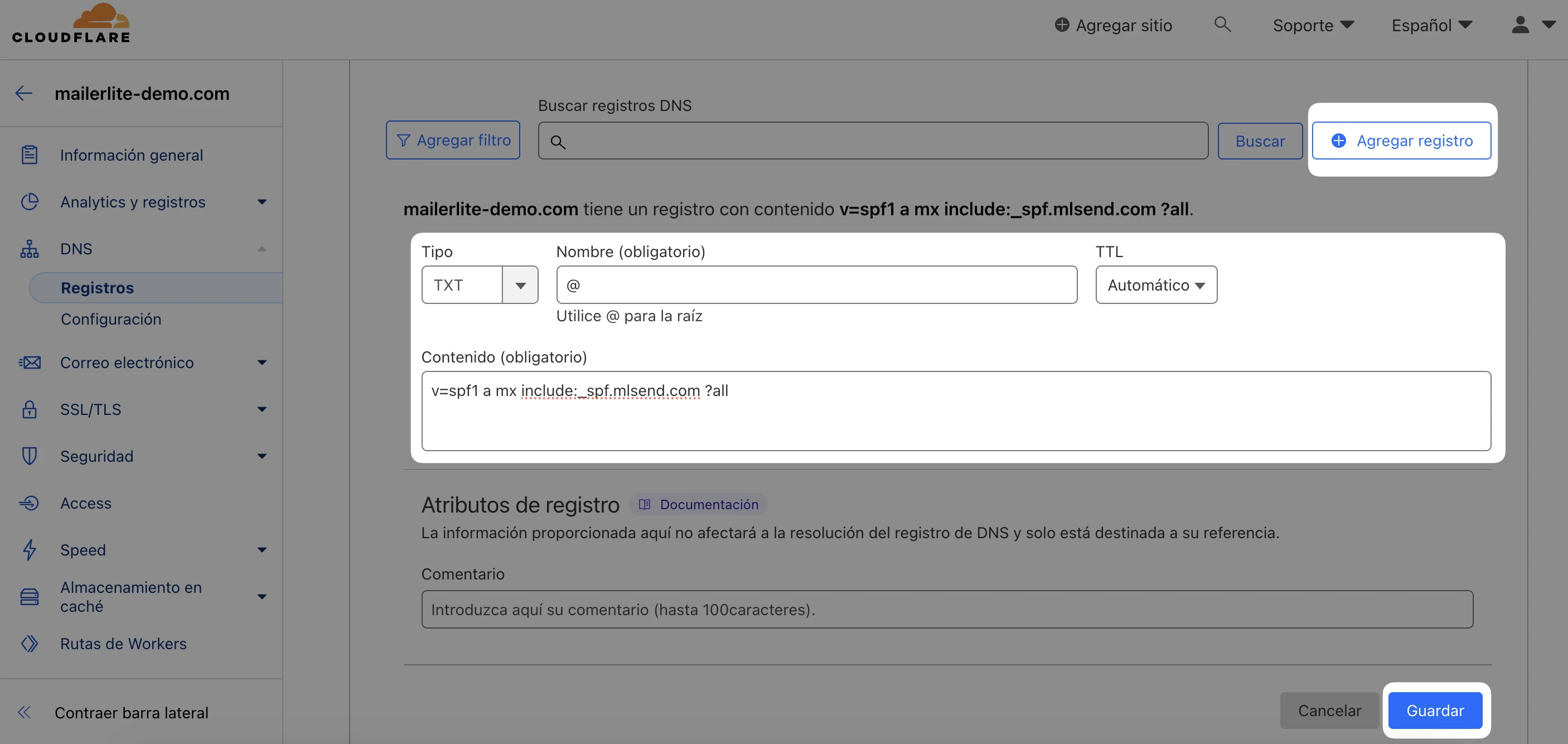The width and height of the screenshot is (1568, 744).
Task: Click into the Comentario input field
Action: point(946,610)
